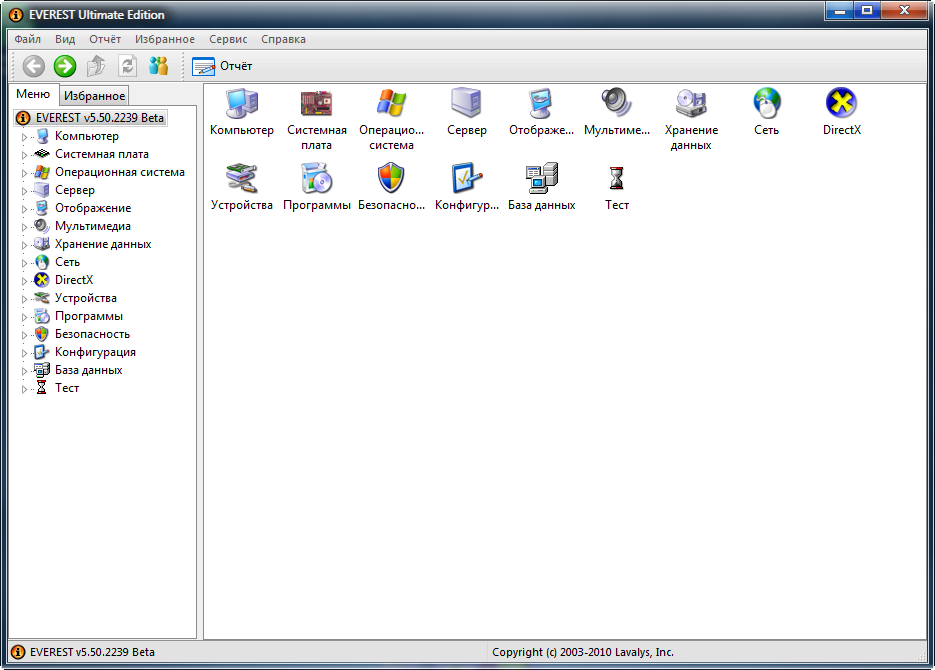Click the Refresh toolbar button
This screenshot has width=935, height=670.
click(127, 66)
